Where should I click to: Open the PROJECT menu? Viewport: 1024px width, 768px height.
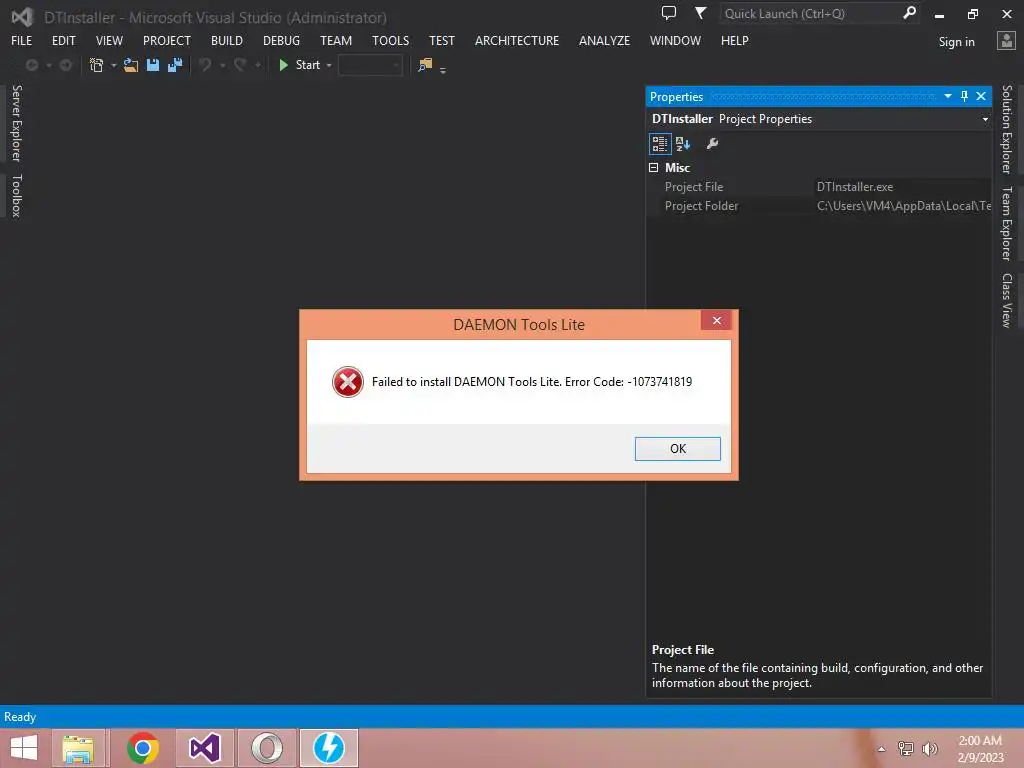coord(167,40)
